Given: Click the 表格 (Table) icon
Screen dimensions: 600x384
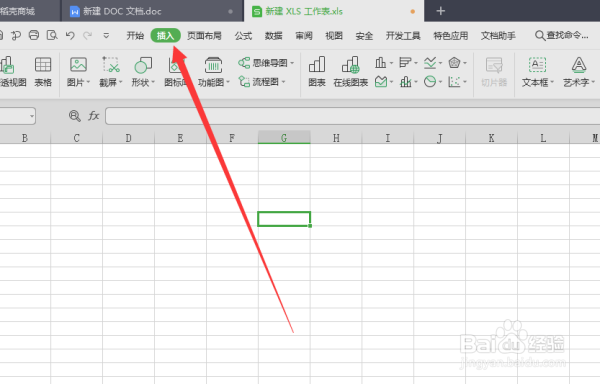Looking at the screenshot, I should tap(43, 65).
